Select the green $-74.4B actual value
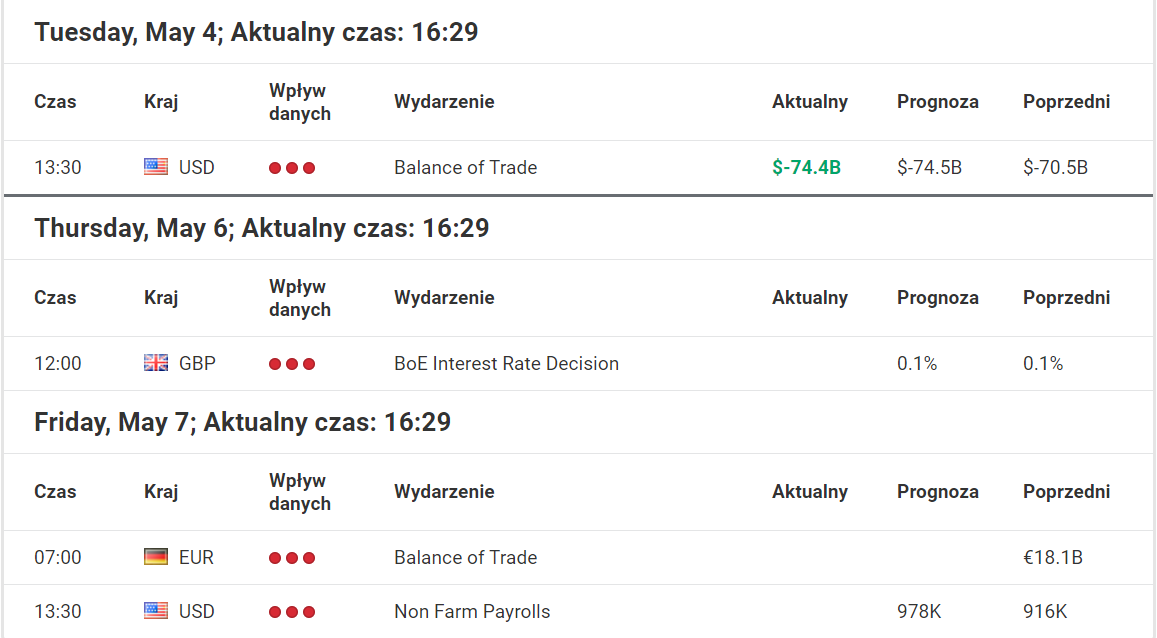The image size is (1157, 638). (807, 167)
